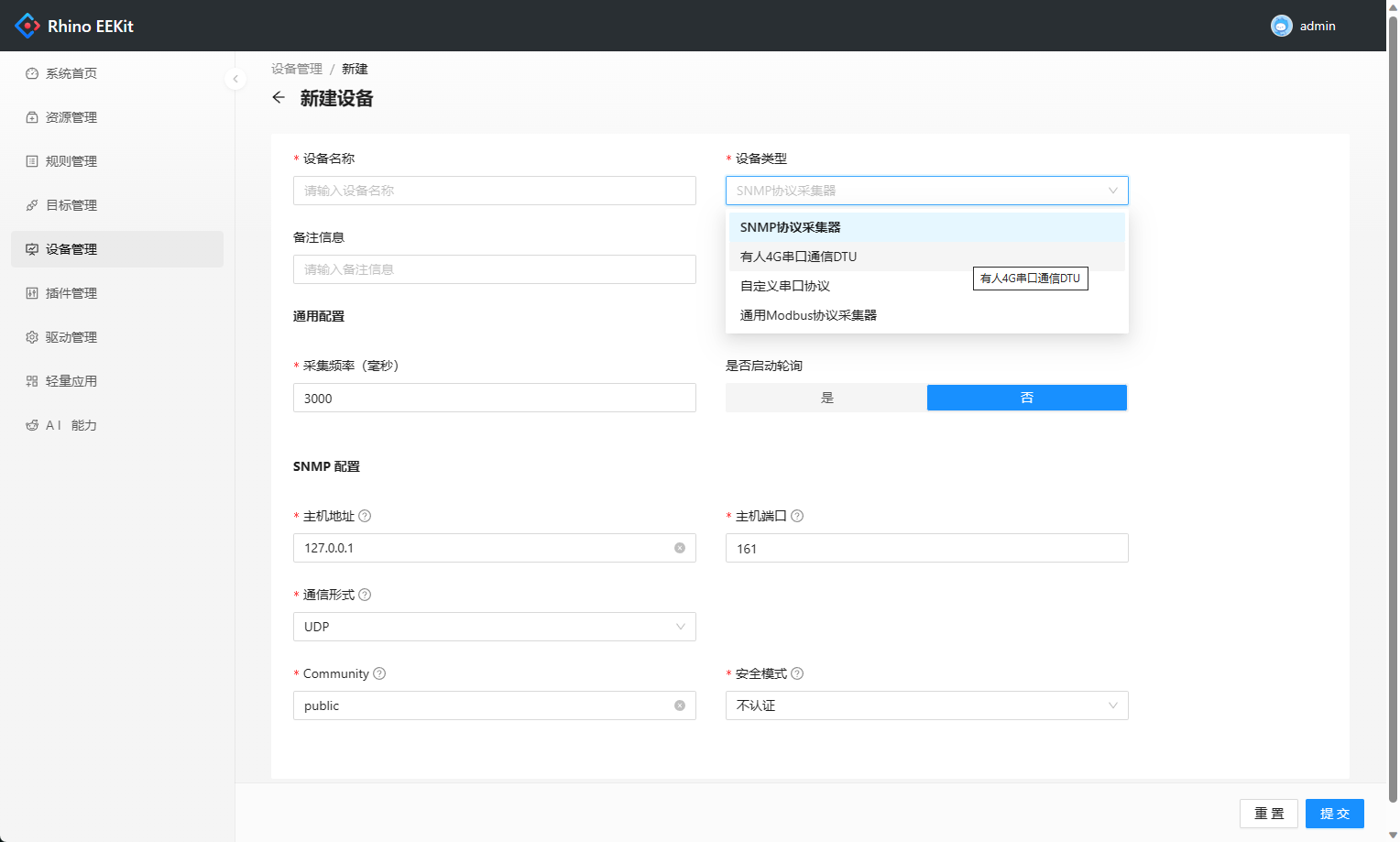
Task: Clear the Community field with its clear icon
Action: 680,705
